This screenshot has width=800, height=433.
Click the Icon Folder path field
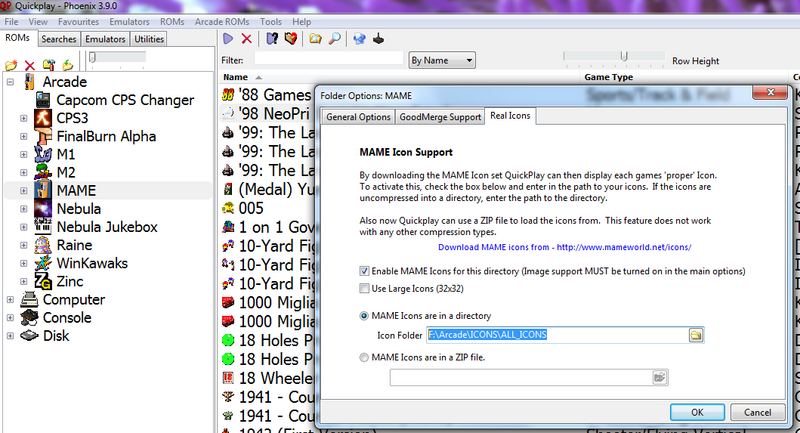point(558,335)
